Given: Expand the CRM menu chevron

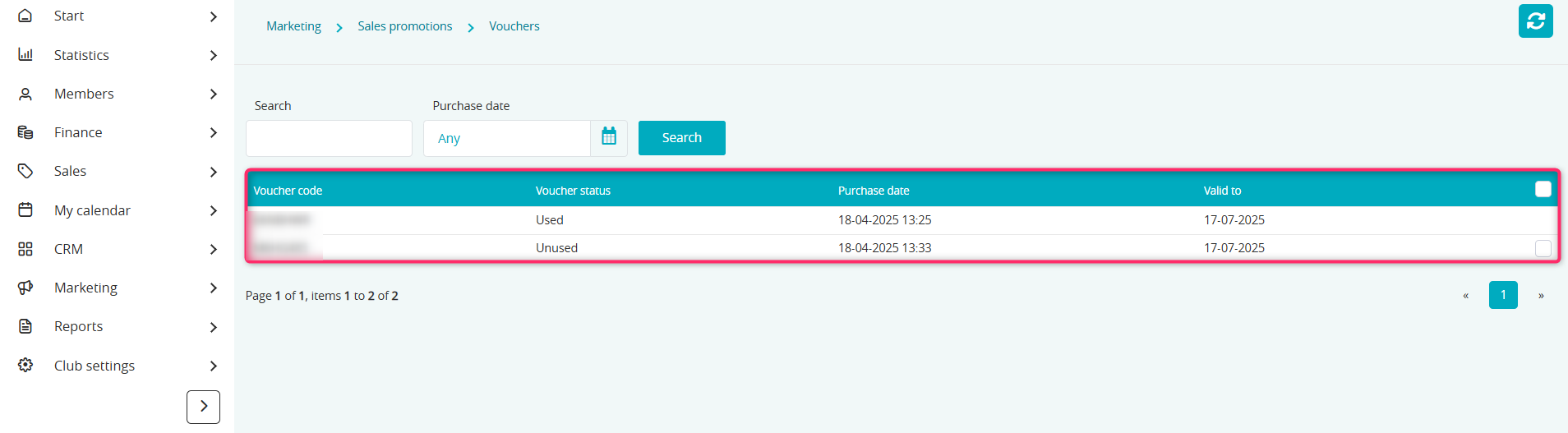Looking at the screenshot, I should (213, 249).
